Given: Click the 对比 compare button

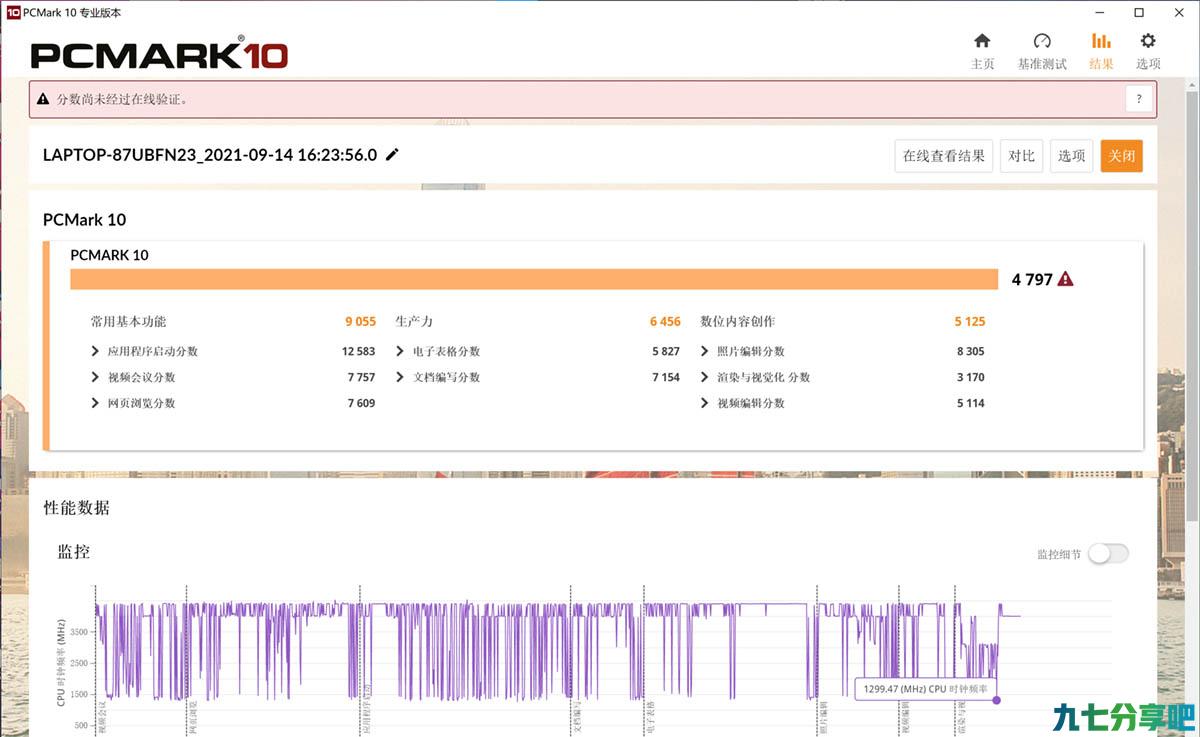Looking at the screenshot, I should tap(1022, 156).
